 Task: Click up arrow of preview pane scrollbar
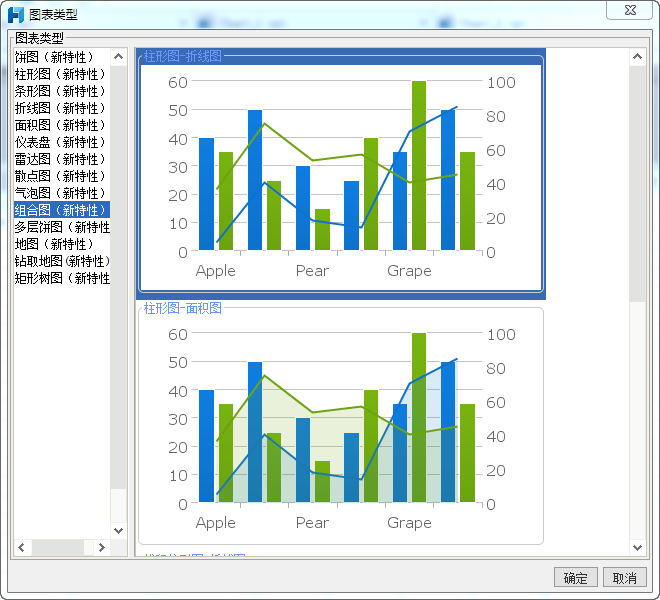click(x=637, y=56)
